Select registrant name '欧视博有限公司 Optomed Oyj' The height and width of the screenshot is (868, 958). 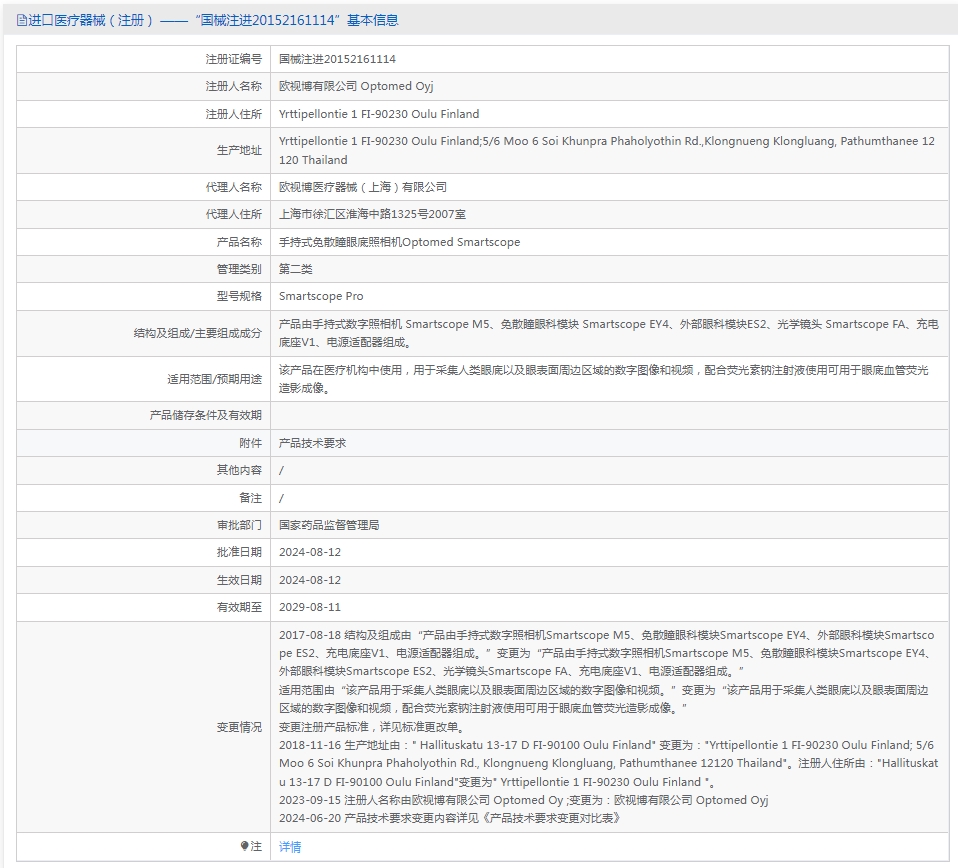pyautogui.click(x=356, y=86)
